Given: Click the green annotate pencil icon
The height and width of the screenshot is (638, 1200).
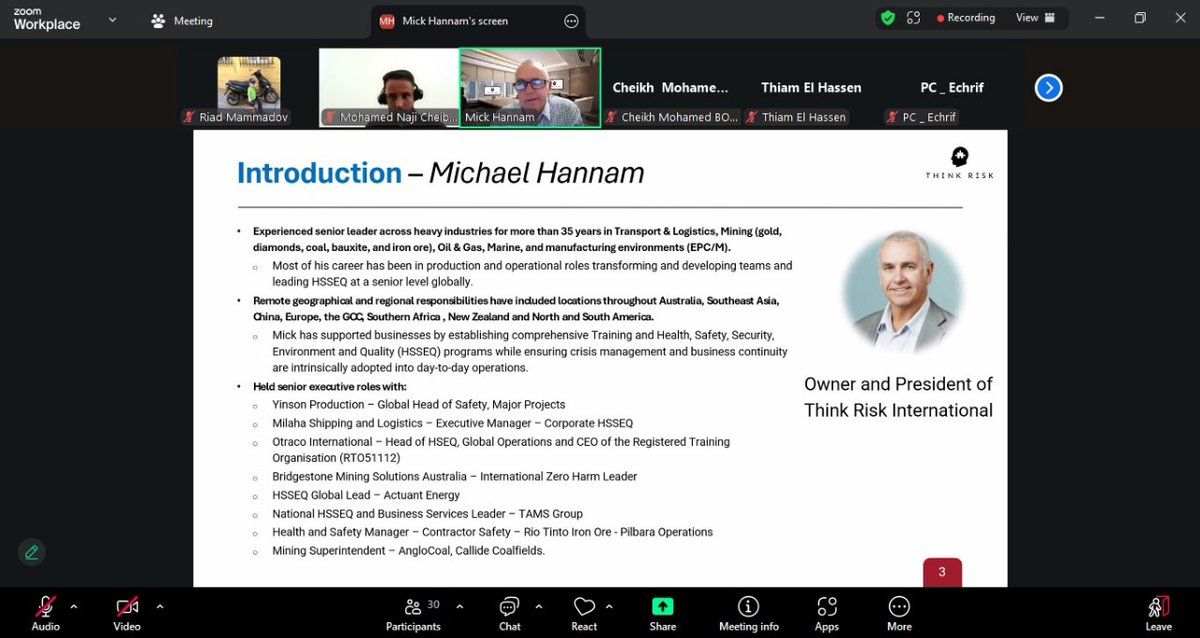Looking at the screenshot, I should click(x=32, y=552).
